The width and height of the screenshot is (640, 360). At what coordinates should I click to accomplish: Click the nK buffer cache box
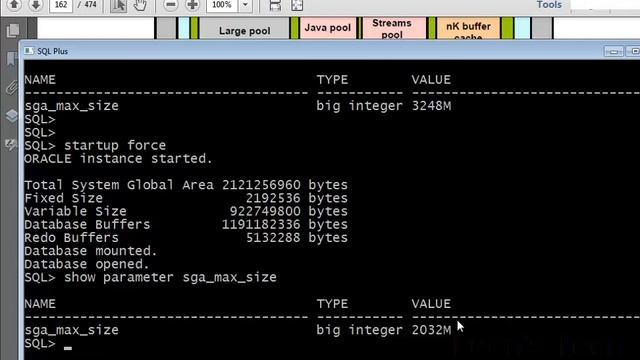[x=468, y=29]
